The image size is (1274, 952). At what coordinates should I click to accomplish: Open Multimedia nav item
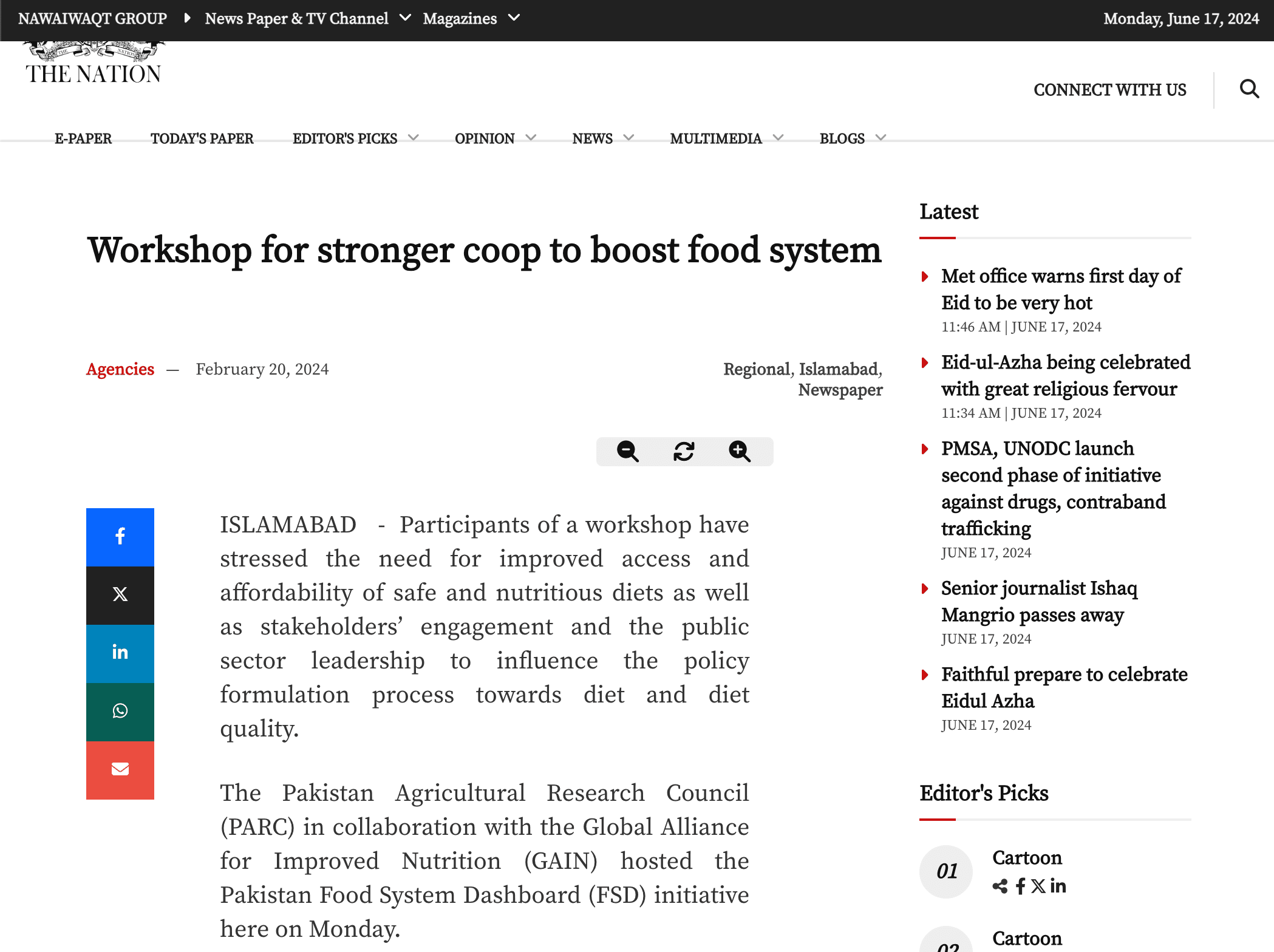pos(716,138)
